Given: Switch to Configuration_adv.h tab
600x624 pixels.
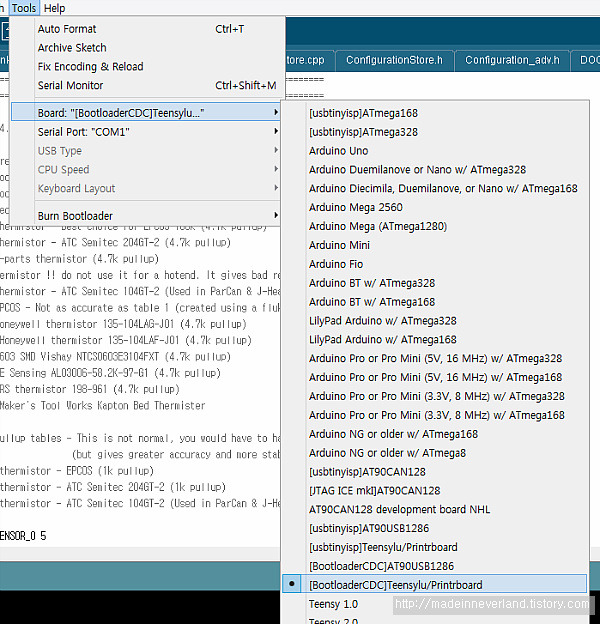Looking at the screenshot, I should point(512,60).
